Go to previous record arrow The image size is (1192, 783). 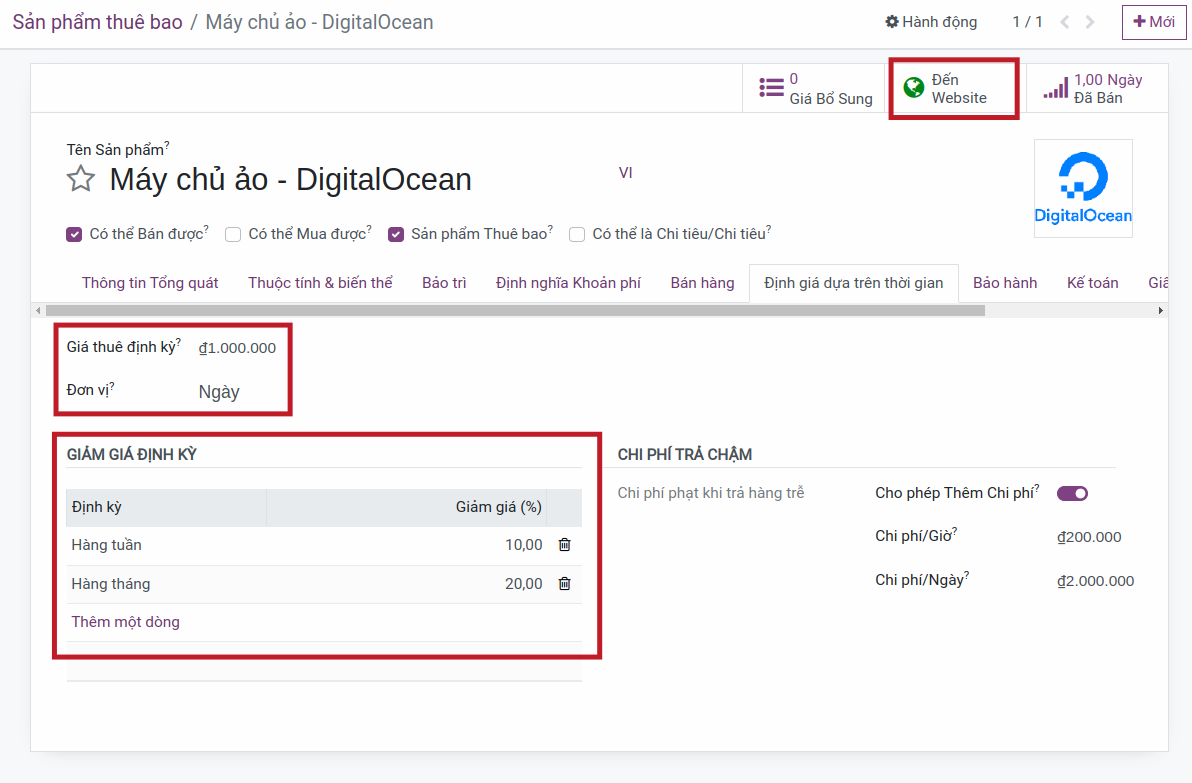pos(1065,22)
